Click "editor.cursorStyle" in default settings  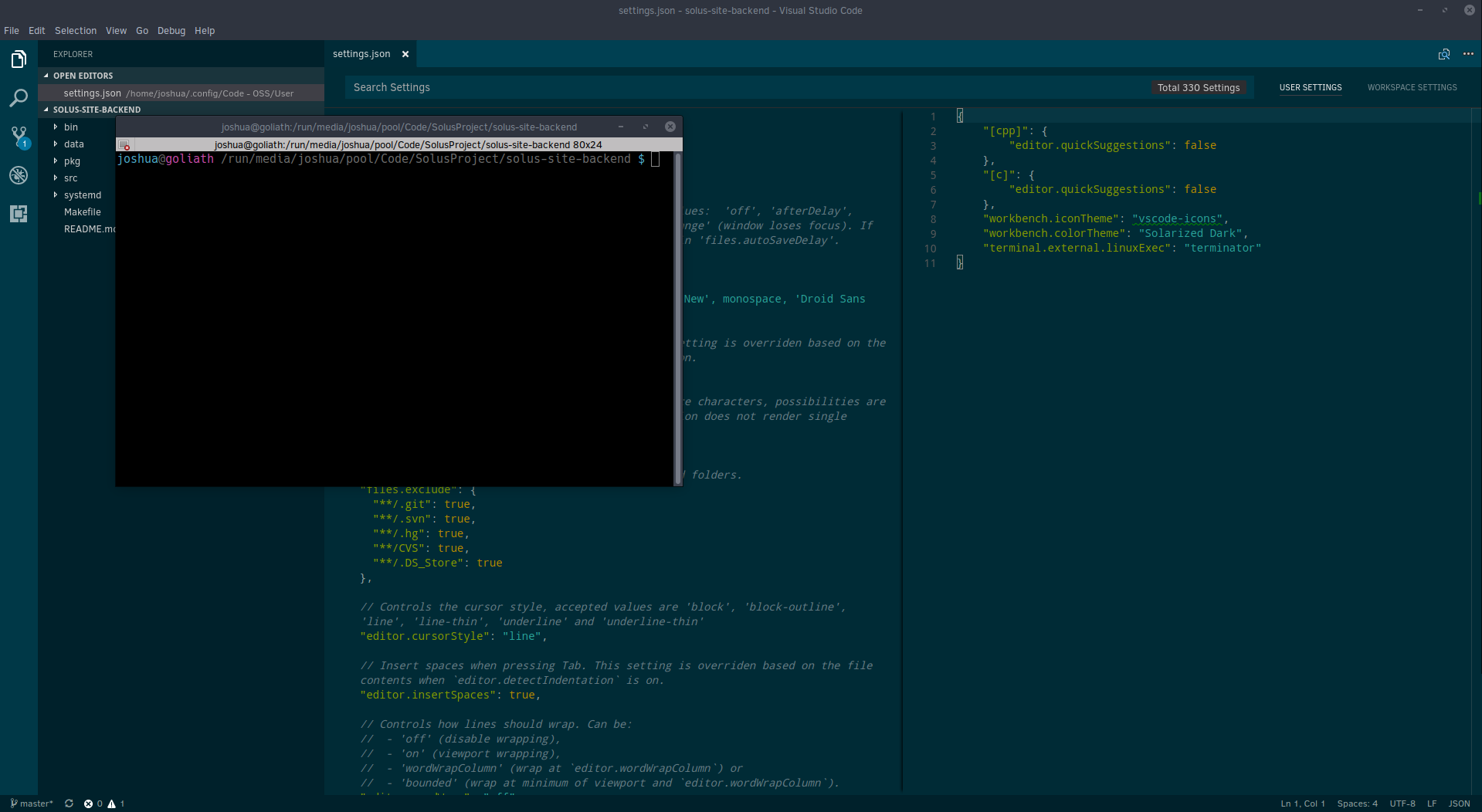(425, 636)
